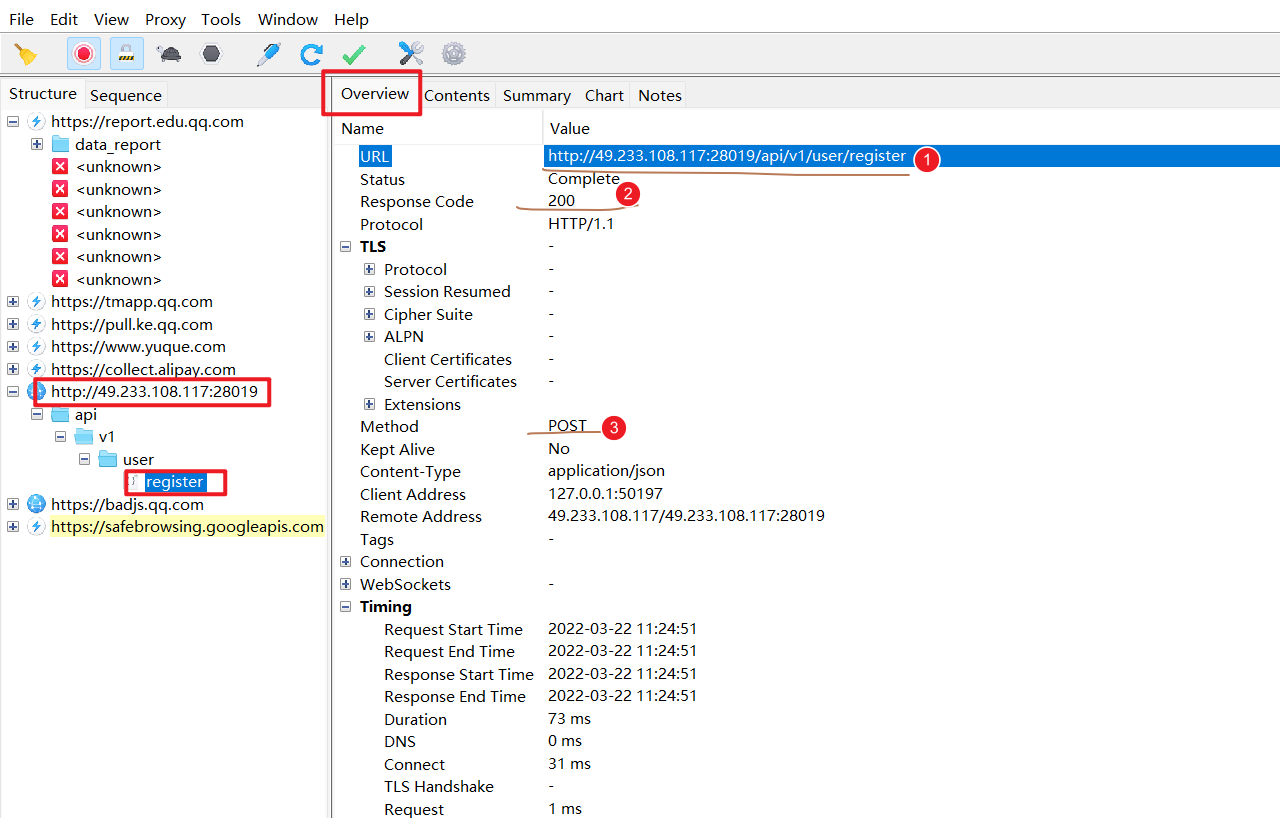The width and height of the screenshot is (1280, 818).
Task: Open the Window menu
Action: click(x=288, y=19)
